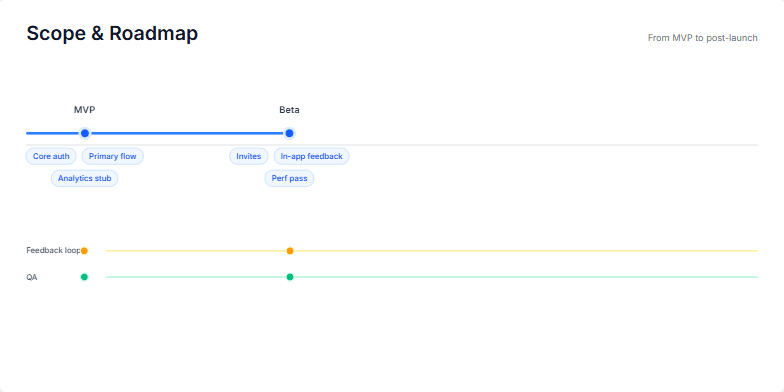This screenshot has width=784, height=392.
Task: Select the Invites chip
Action: (249, 156)
